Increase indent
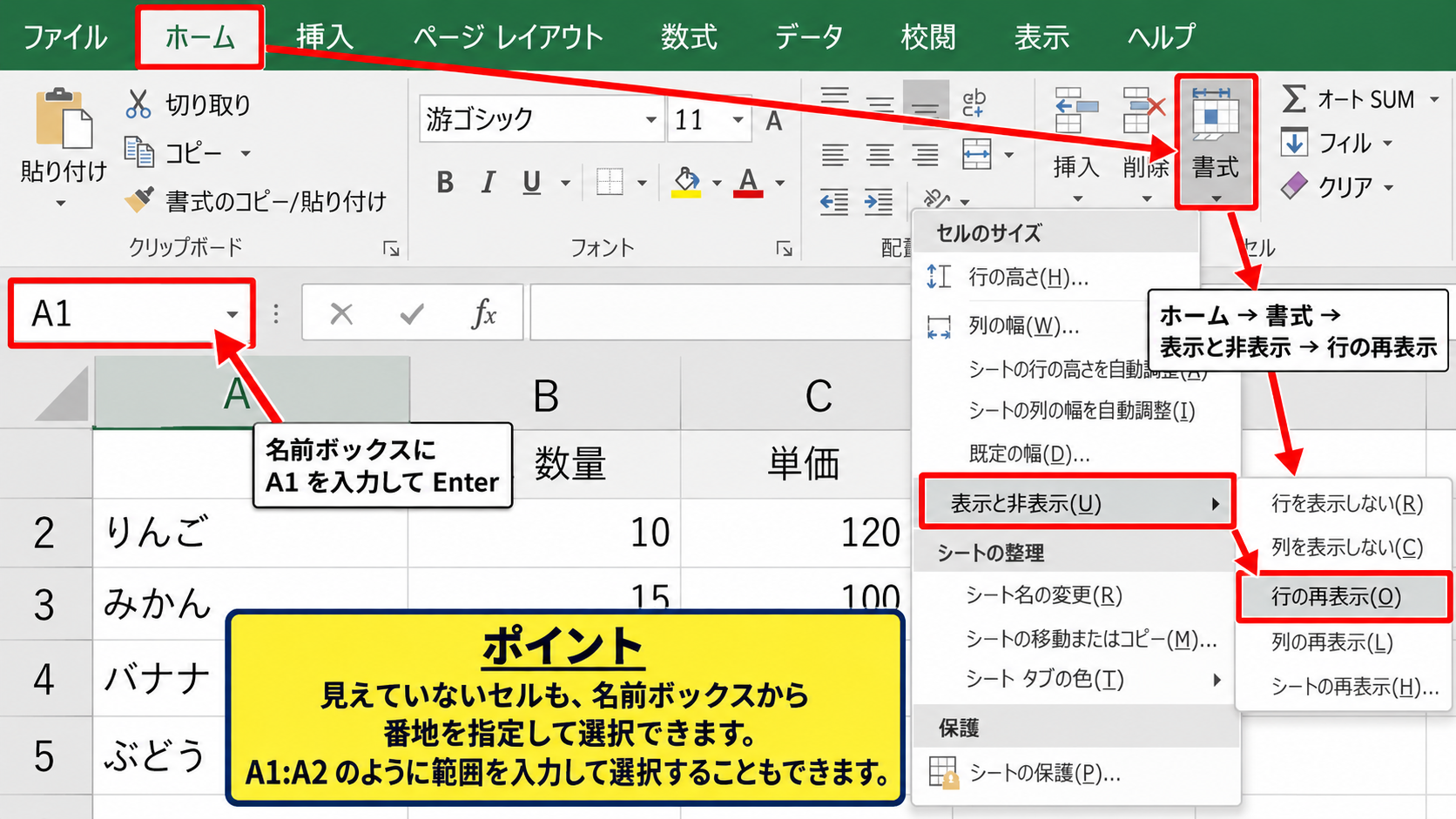This screenshot has height=819, width=1456. [x=879, y=202]
